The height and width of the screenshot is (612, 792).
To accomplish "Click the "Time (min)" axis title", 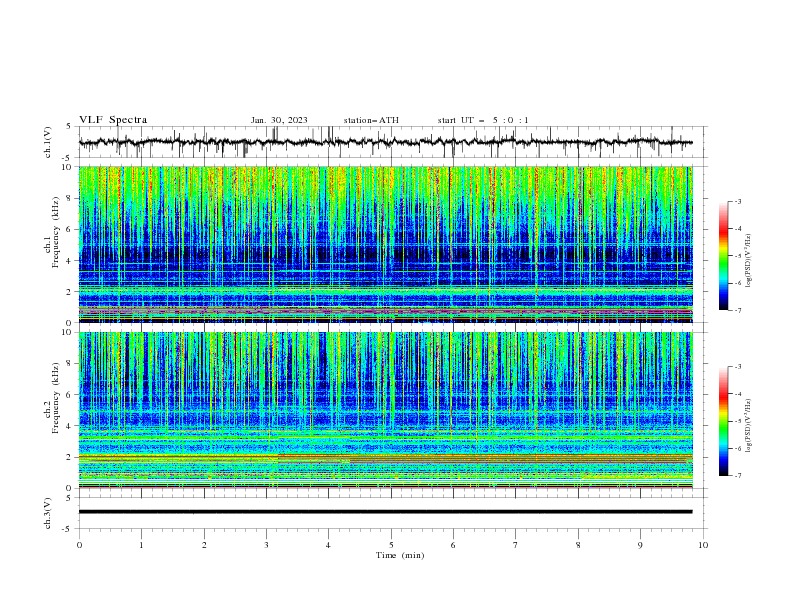I will coord(400,555).
